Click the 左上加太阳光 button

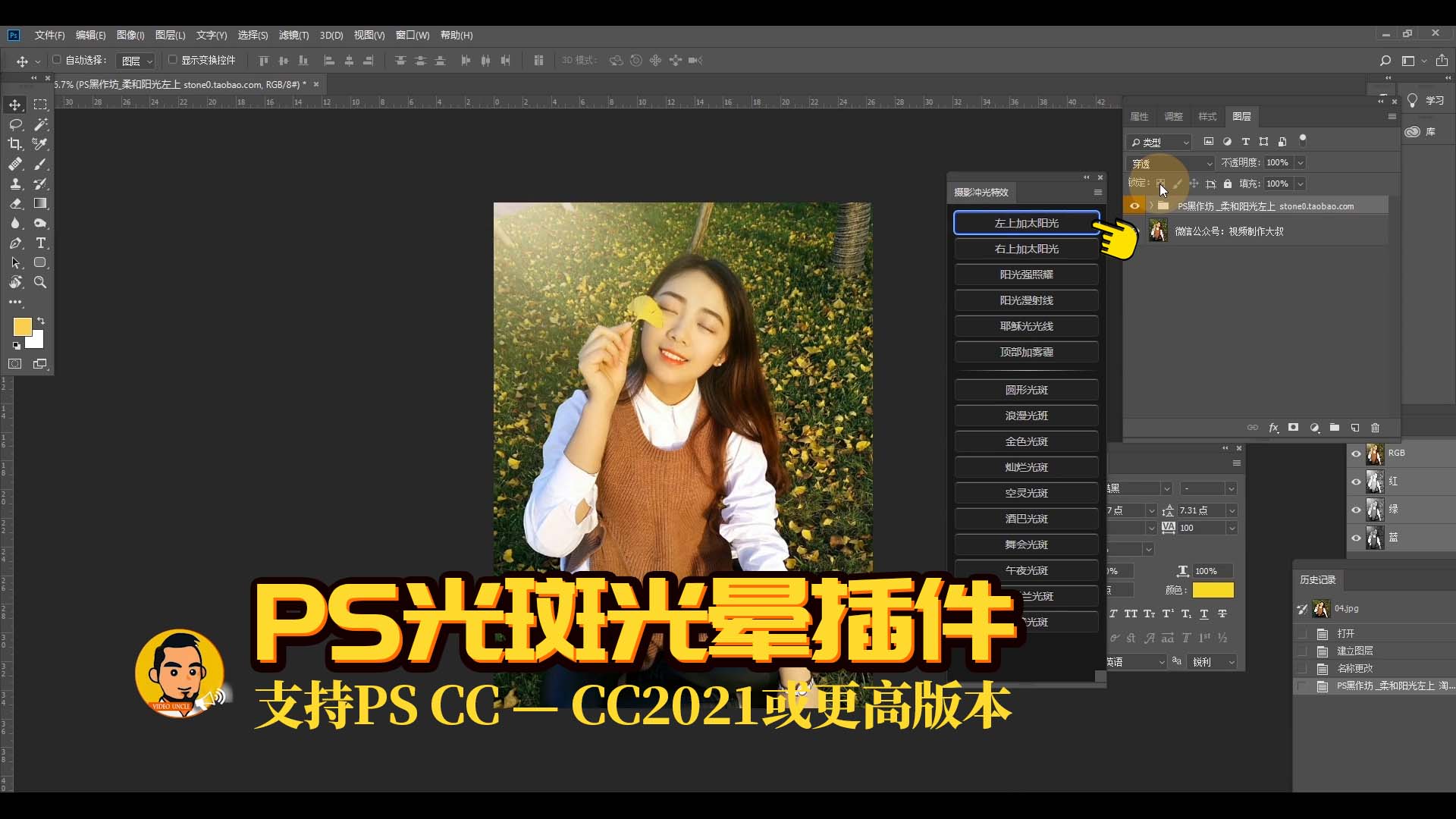1027,223
